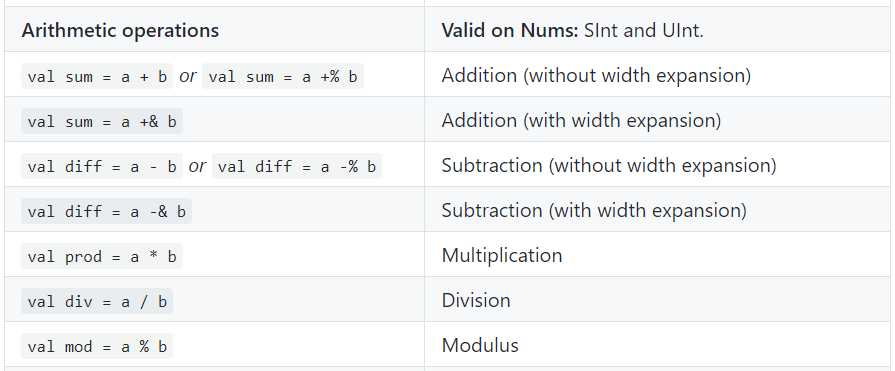Click the 'val sum = a + b' code snippet
This screenshot has height=371, width=895.
(x=97, y=76)
